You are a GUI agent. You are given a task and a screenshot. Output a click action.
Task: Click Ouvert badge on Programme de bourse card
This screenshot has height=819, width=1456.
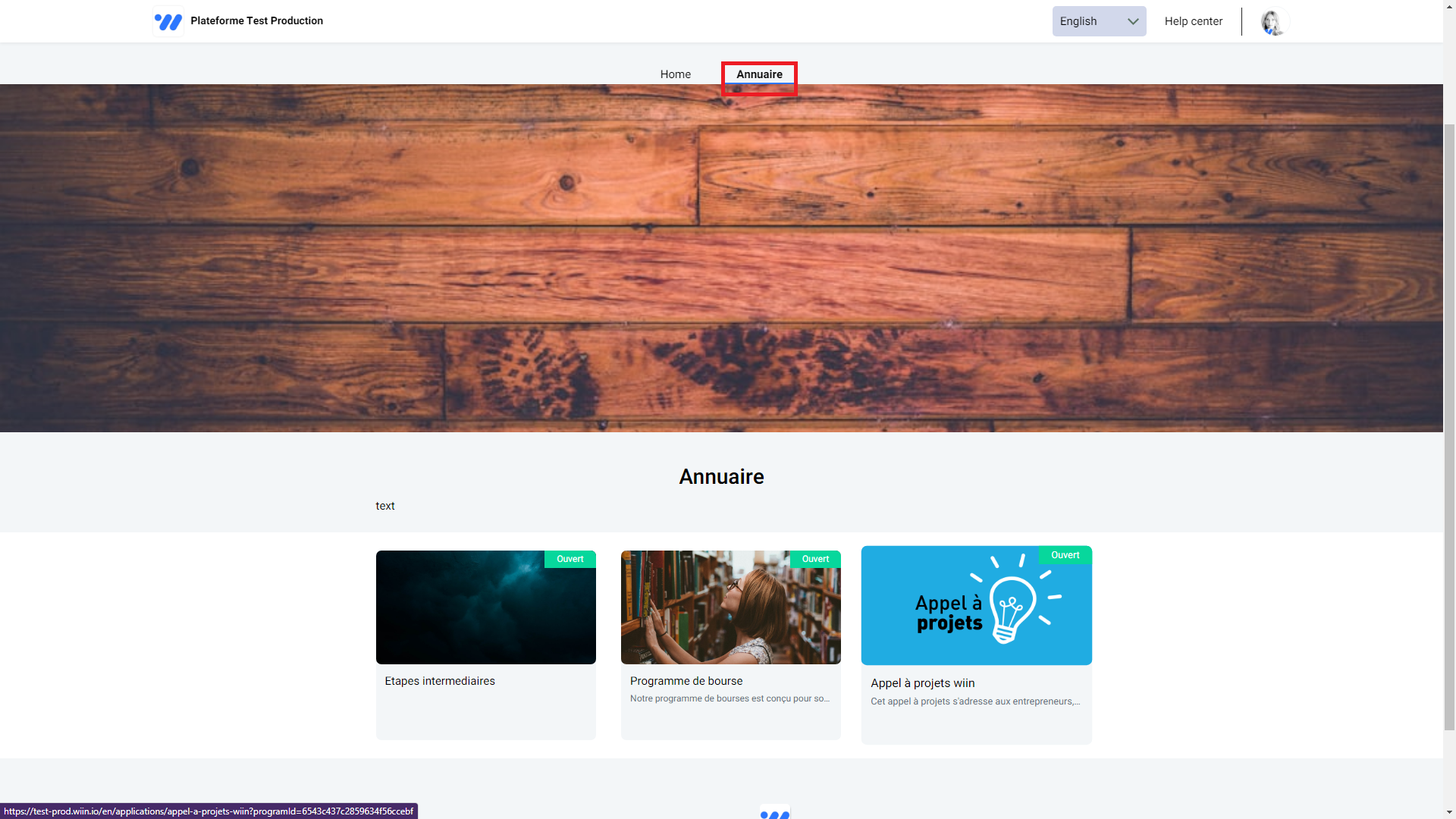tap(815, 559)
